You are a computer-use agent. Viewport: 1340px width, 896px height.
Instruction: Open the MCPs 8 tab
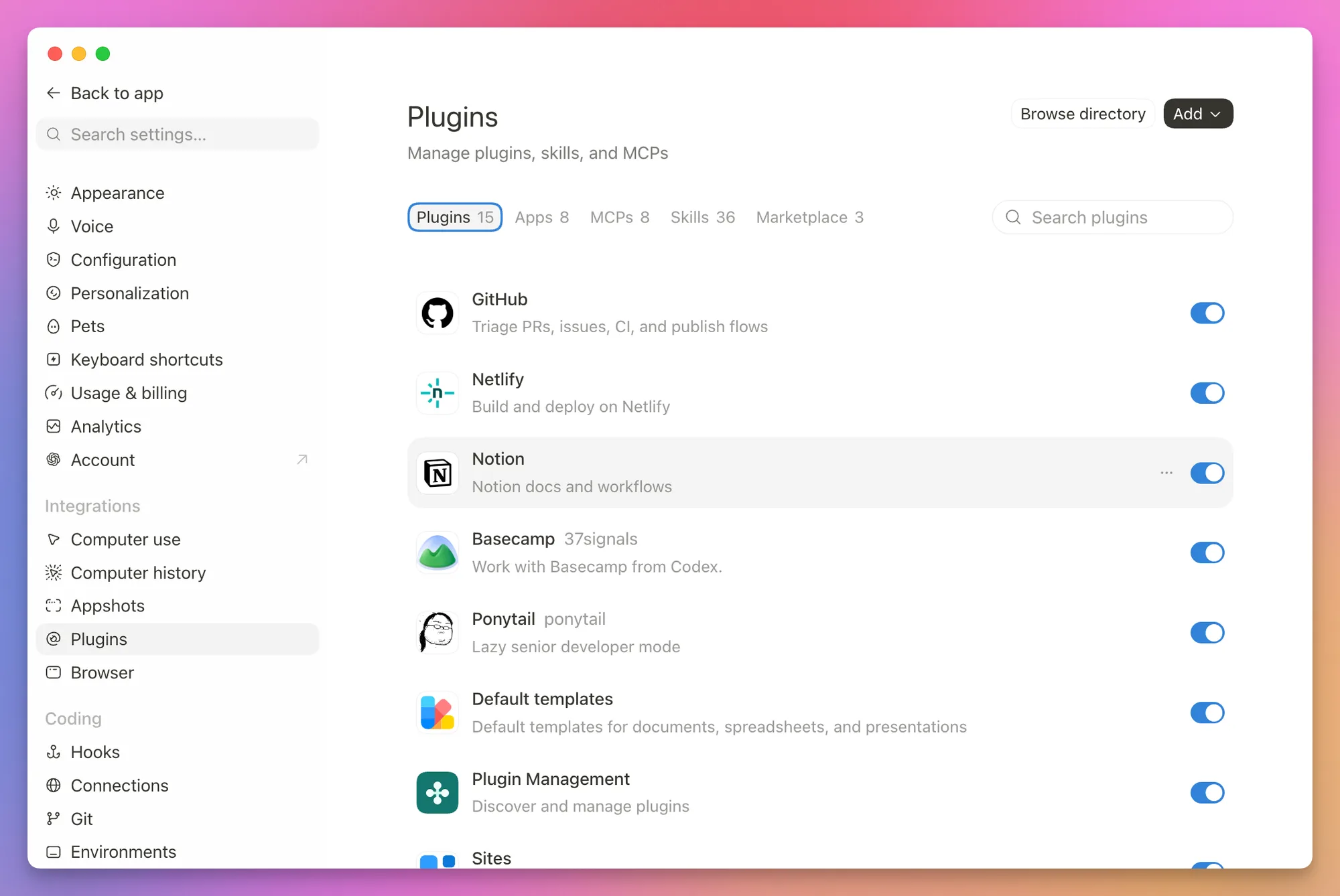[x=620, y=217]
